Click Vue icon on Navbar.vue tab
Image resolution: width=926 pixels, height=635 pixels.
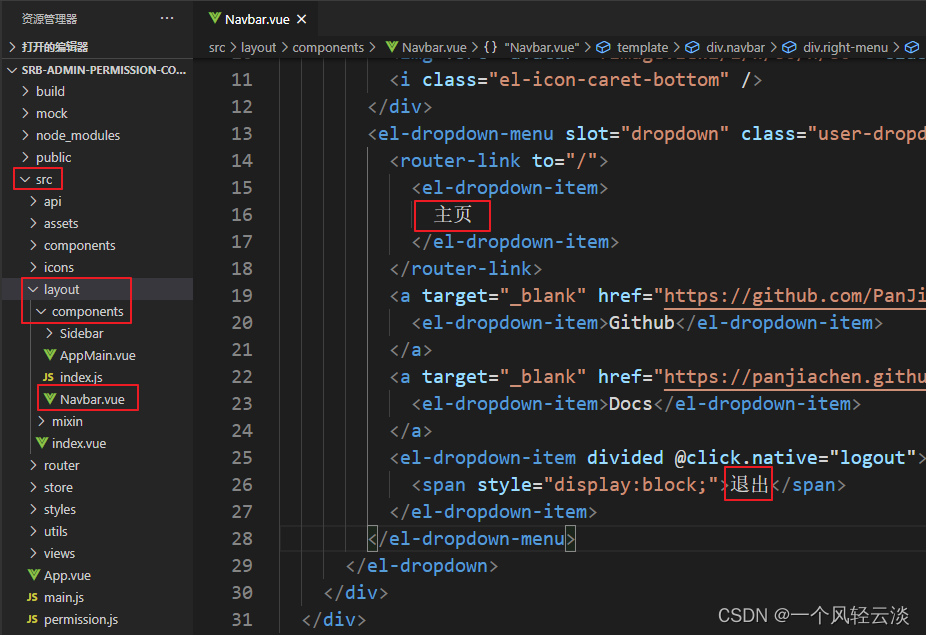[x=215, y=18]
